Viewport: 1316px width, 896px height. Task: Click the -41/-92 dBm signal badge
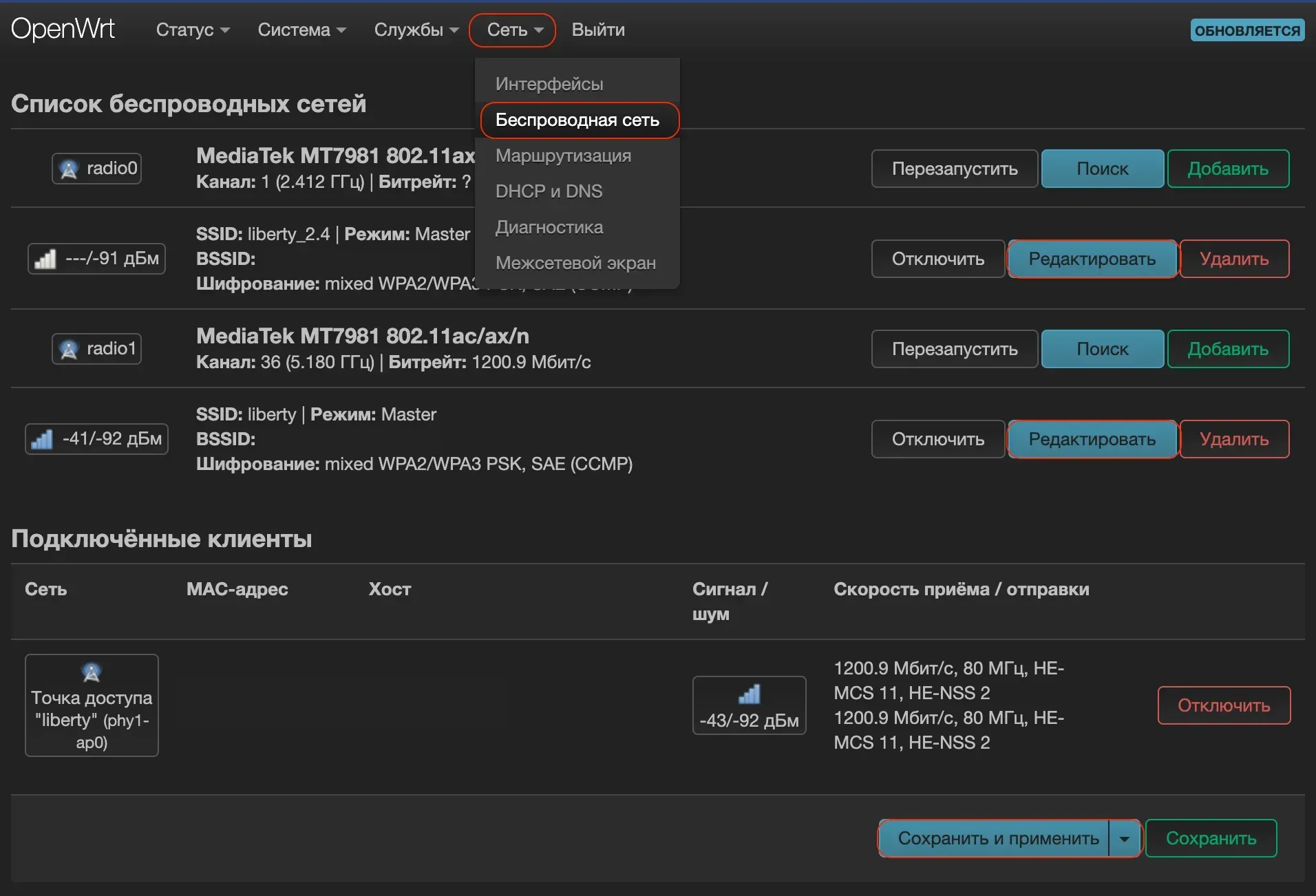point(96,439)
